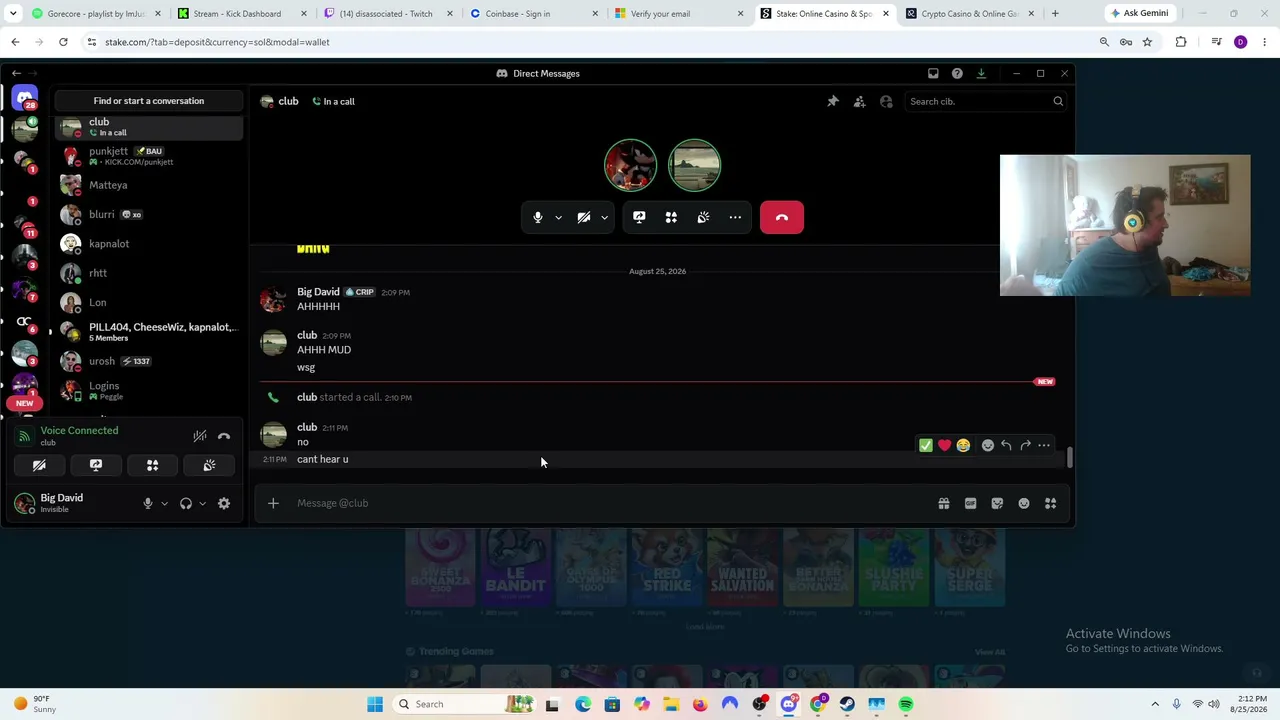The height and width of the screenshot is (720, 1280).
Task: Reload the Stake page in Chrome
Action: (63, 42)
